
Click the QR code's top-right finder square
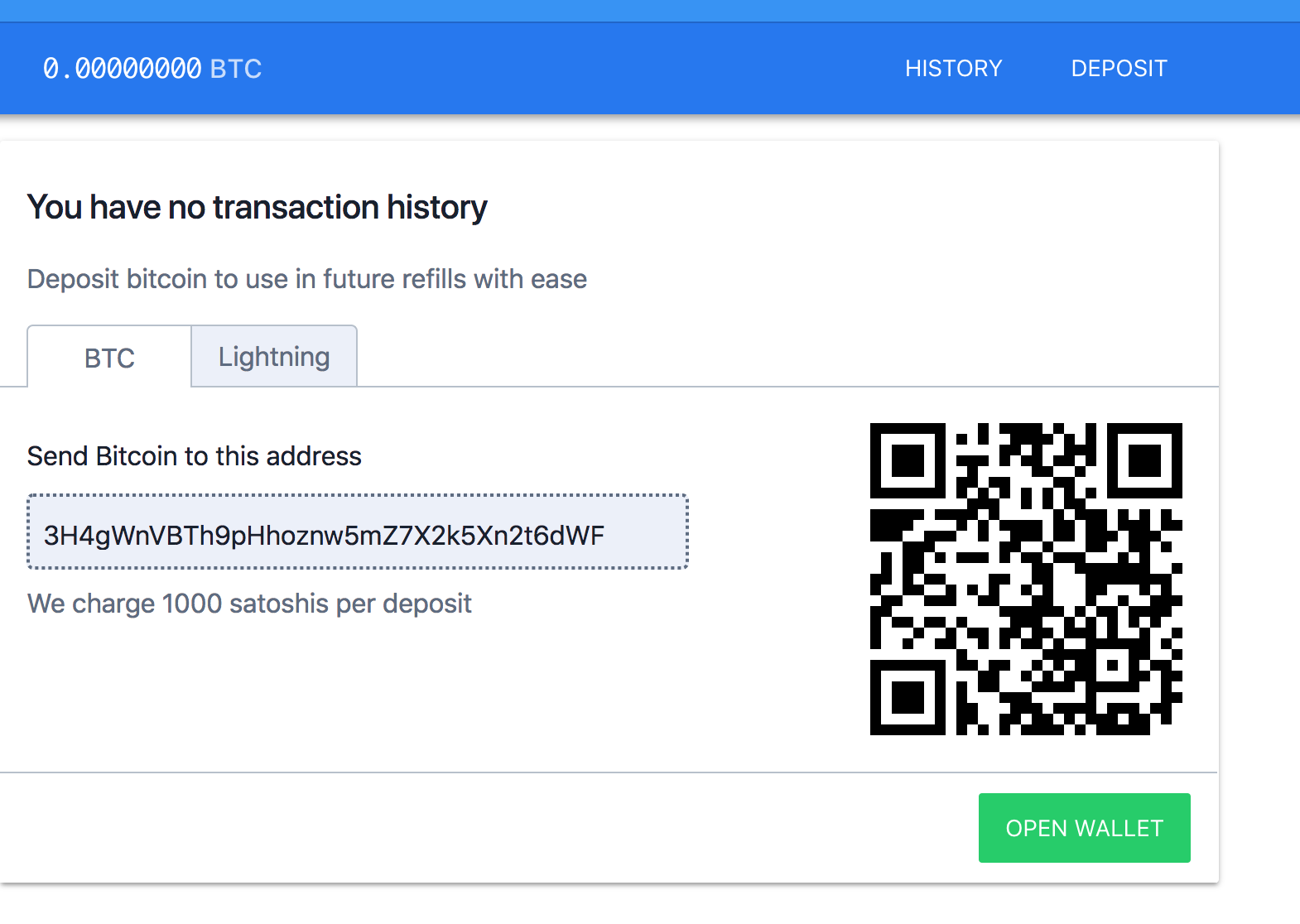pyautogui.click(x=1144, y=460)
